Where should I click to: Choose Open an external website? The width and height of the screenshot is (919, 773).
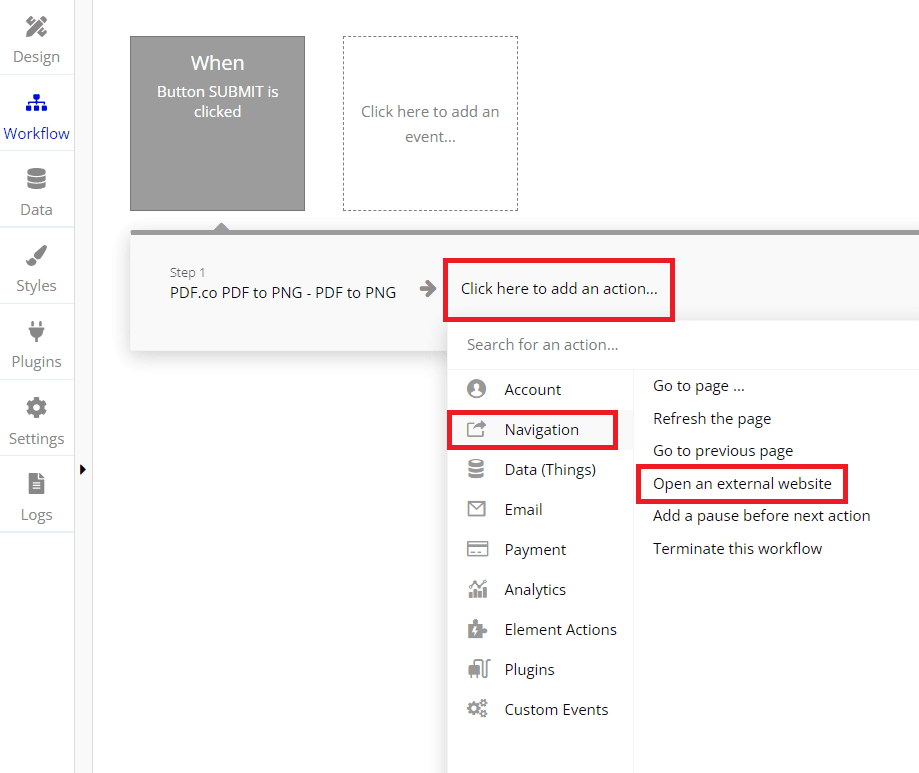click(x=742, y=484)
